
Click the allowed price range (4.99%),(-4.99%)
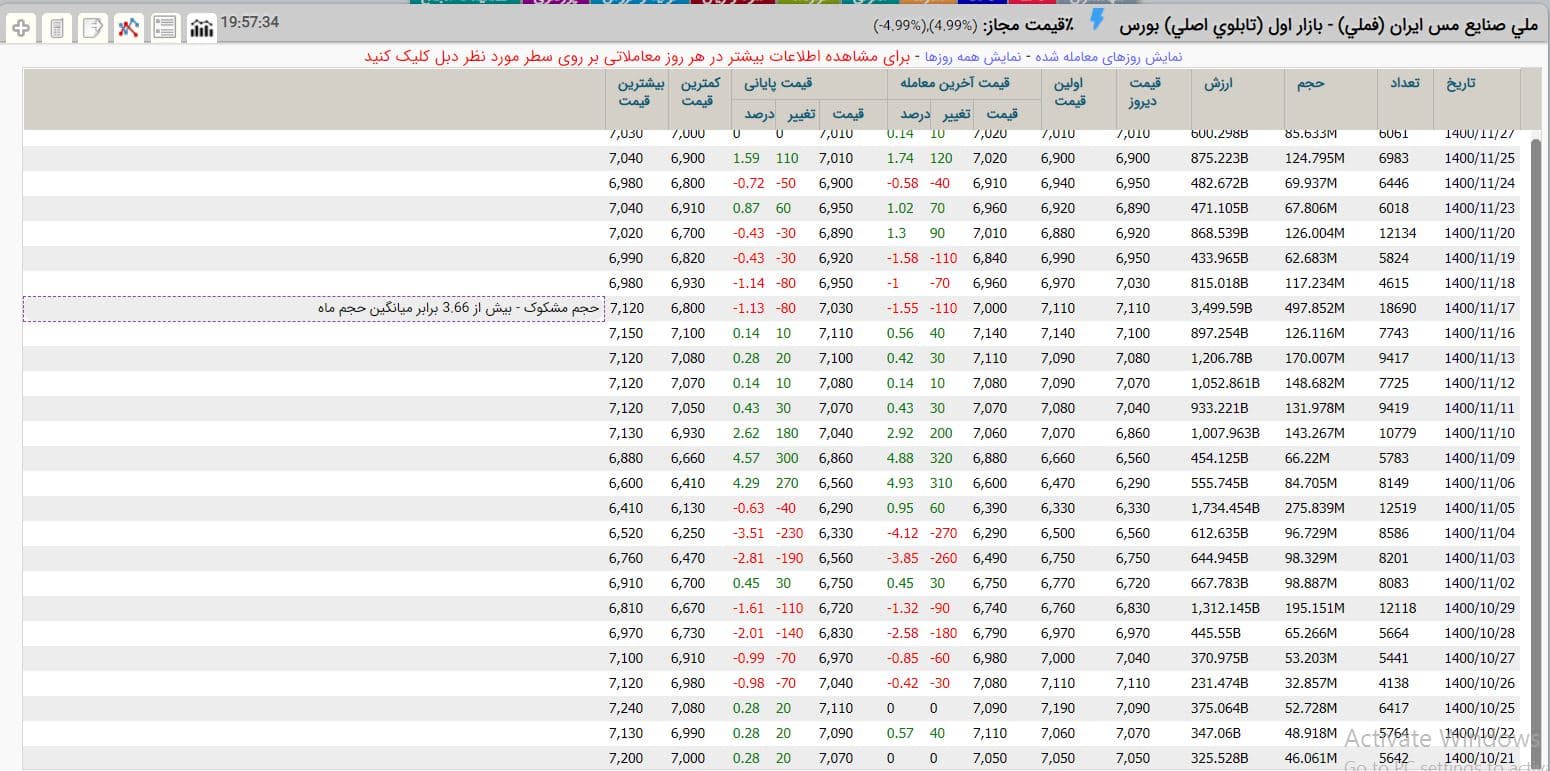point(925,24)
